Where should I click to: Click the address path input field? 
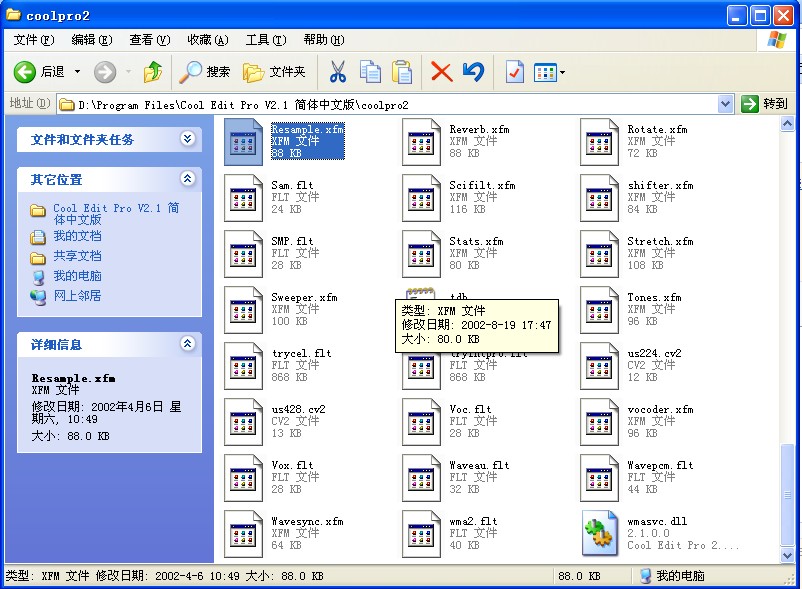(x=389, y=105)
